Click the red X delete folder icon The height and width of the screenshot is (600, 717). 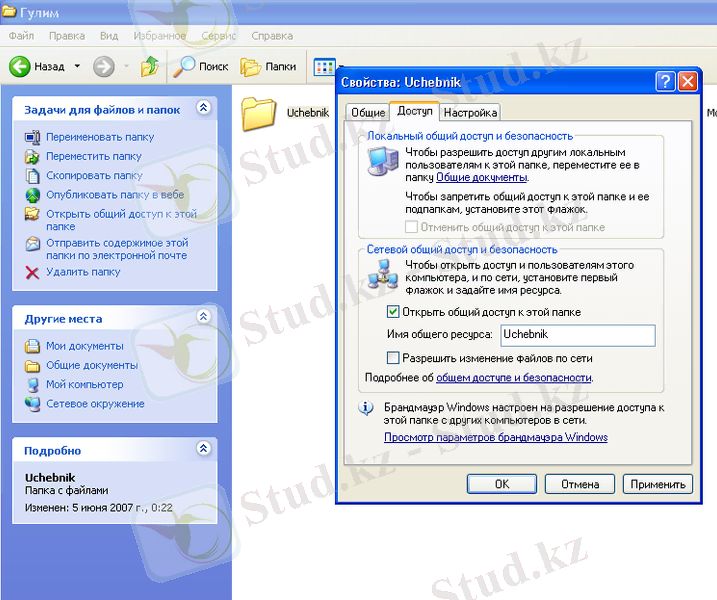(32, 273)
